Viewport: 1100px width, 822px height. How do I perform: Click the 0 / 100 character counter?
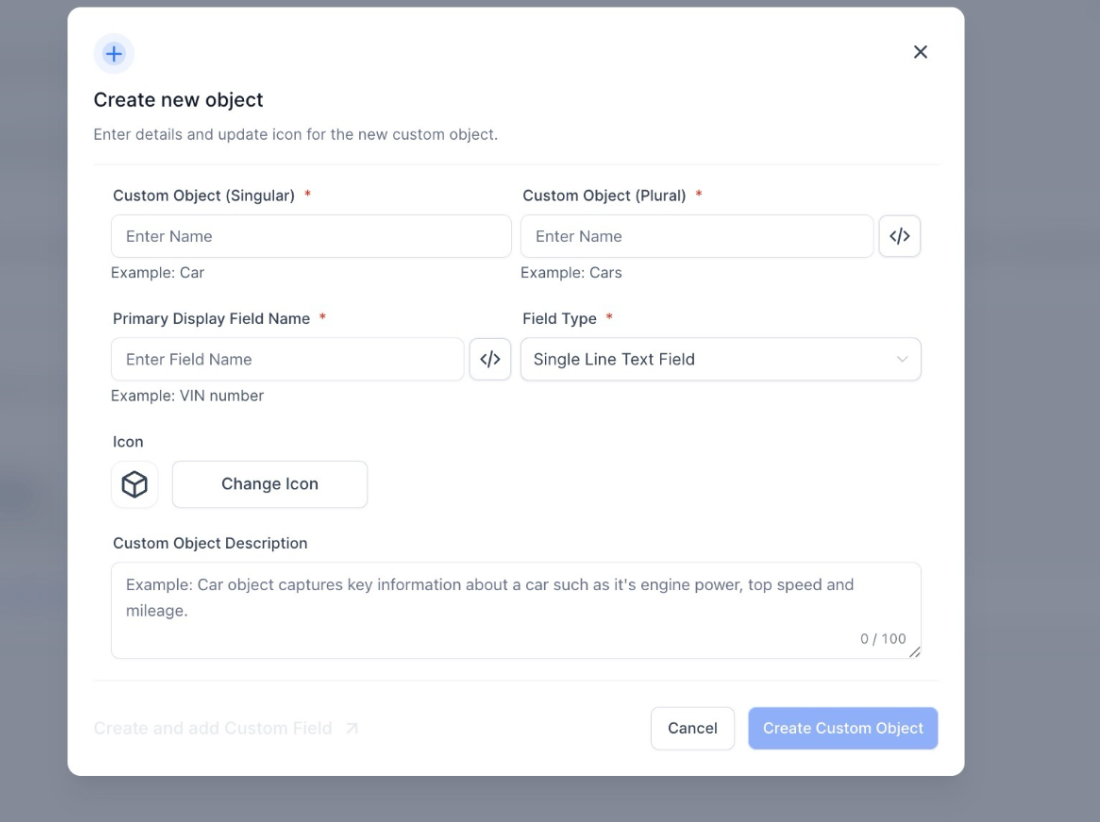[882, 639]
